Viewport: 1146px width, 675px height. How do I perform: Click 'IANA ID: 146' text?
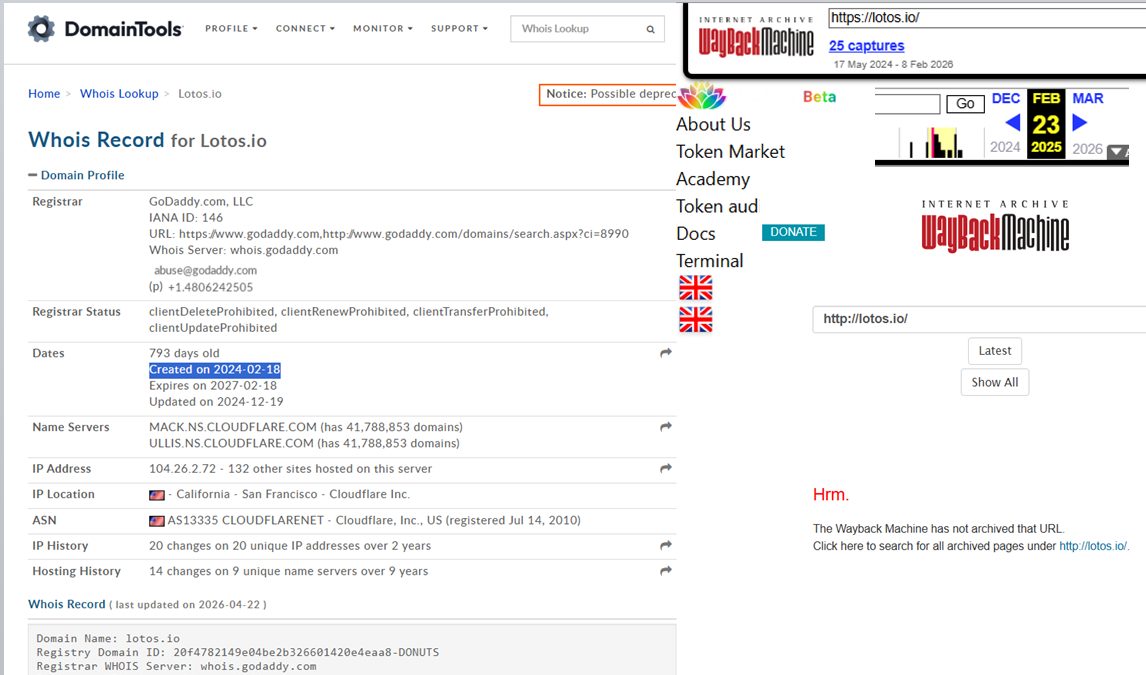click(x=186, y=218)
